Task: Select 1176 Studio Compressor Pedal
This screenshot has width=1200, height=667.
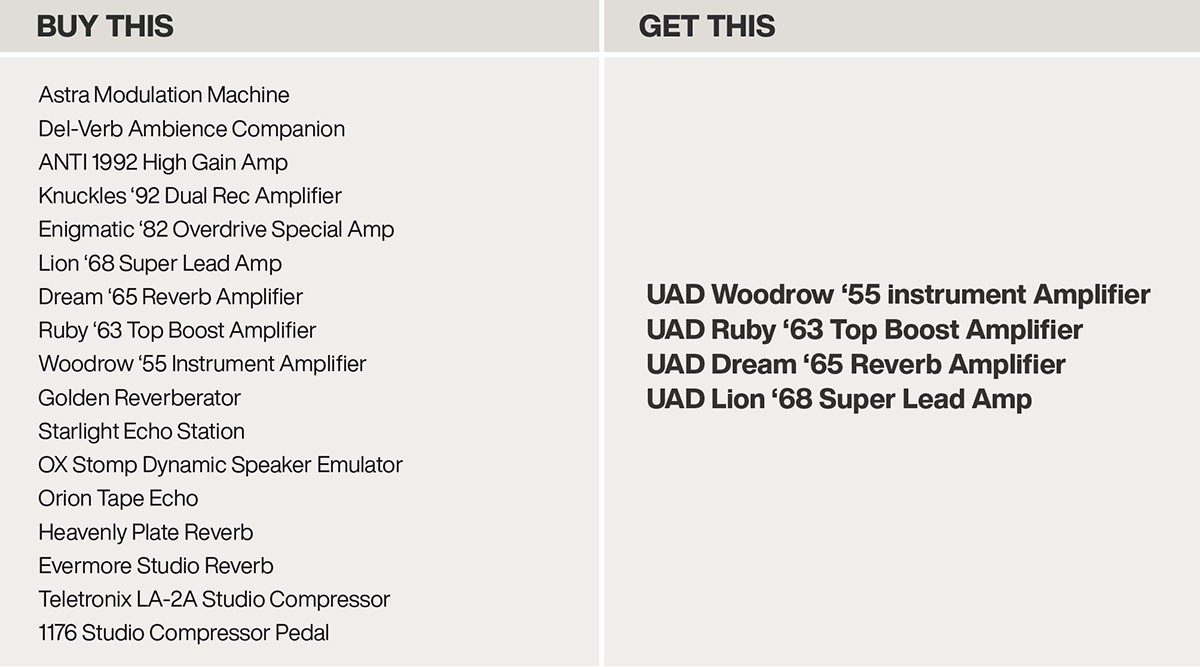Action: [183, 633]
